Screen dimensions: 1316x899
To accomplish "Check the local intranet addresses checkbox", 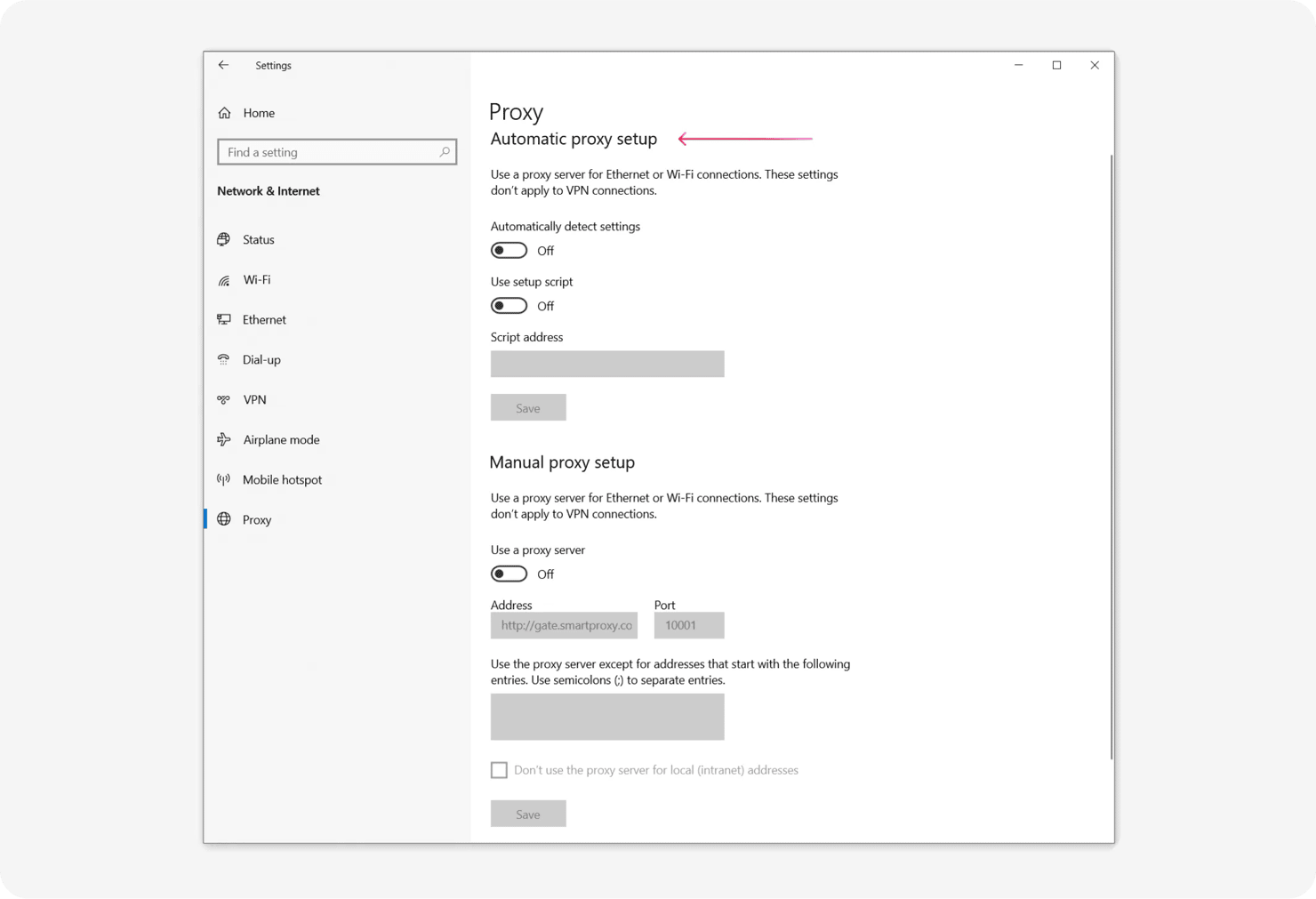I will [499, 770].
